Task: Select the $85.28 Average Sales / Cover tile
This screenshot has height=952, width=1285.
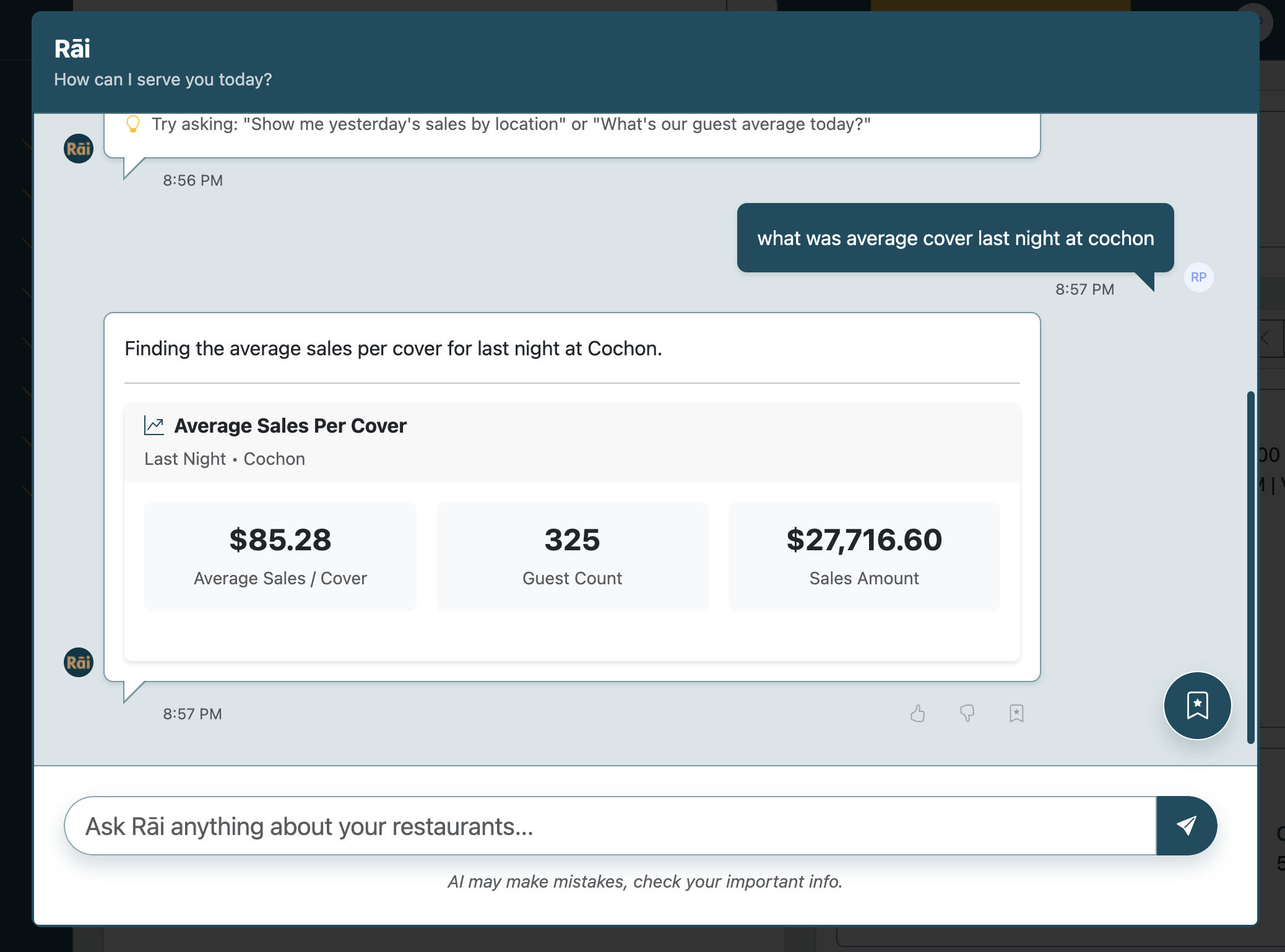Action: pos(280,556)
